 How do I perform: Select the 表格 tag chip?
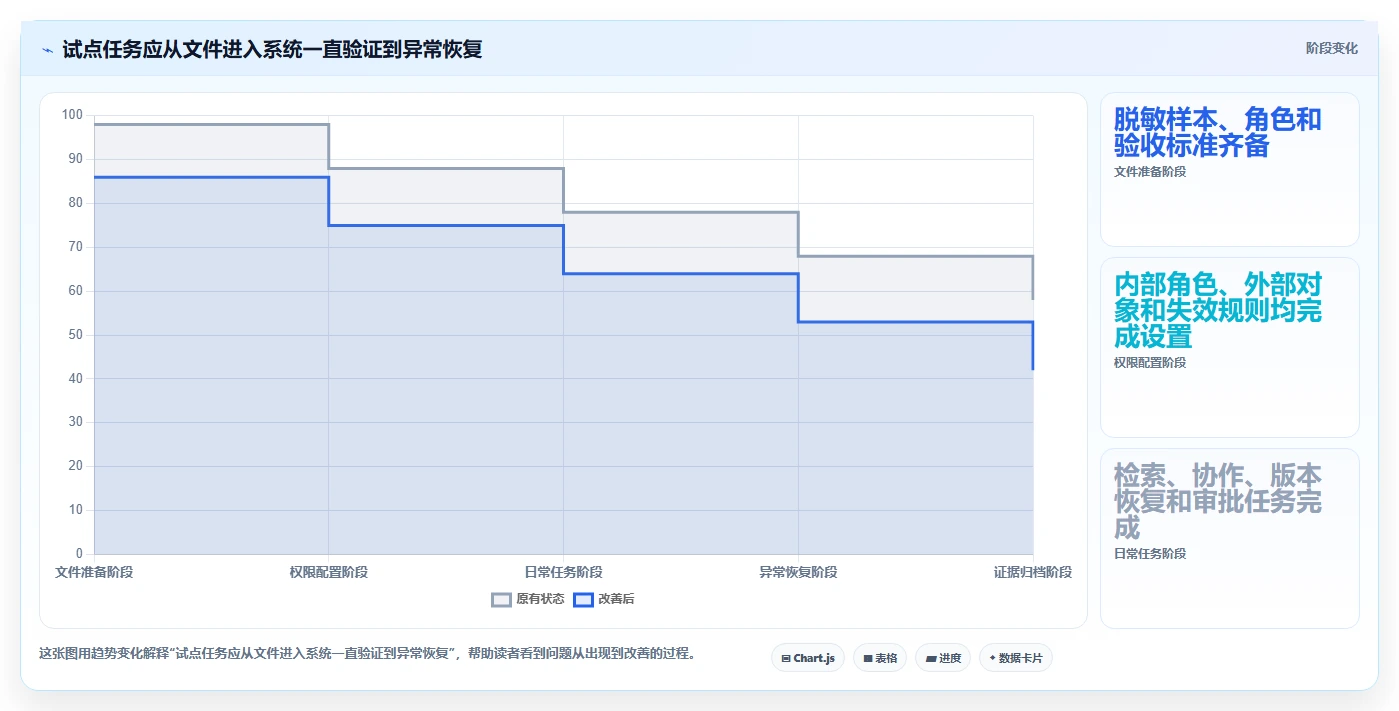click(x=880, y=658)
